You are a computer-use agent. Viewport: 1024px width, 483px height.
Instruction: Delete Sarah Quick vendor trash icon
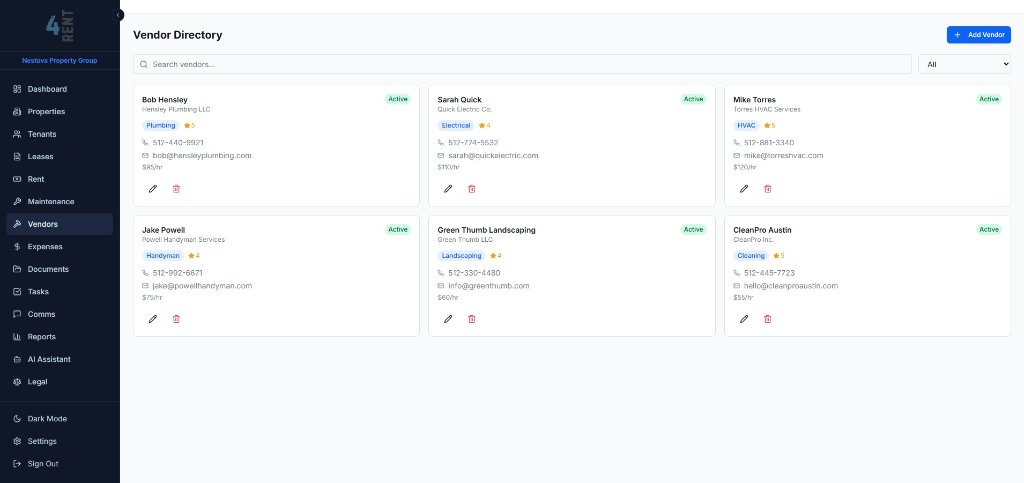[472, 189]
